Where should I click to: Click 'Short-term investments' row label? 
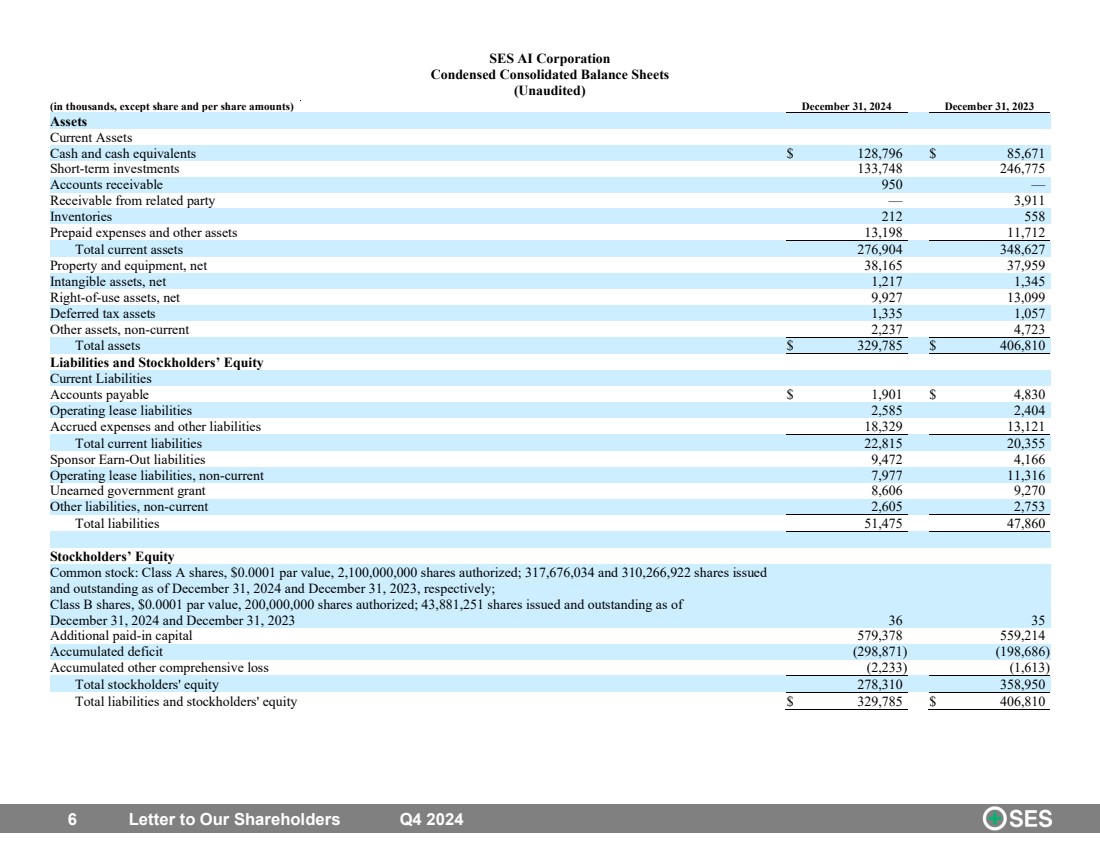(114, 169)
